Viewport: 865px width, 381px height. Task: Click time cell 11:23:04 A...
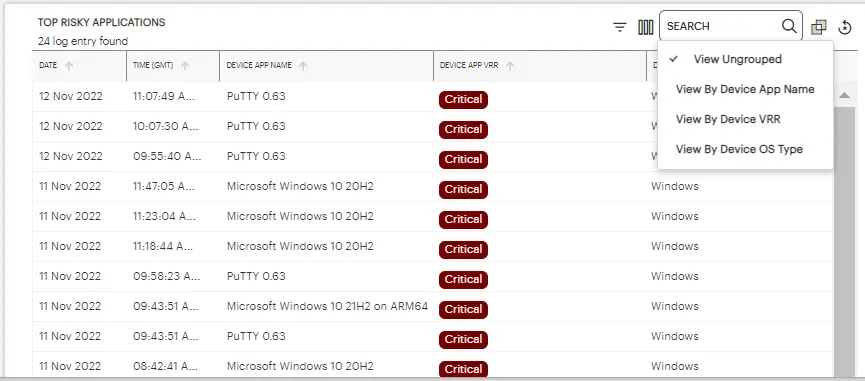164,216
